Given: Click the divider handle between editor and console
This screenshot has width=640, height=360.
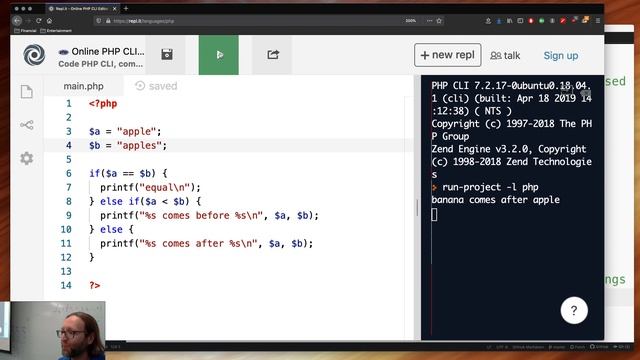Looking at the screenshot, I should 417,208.
